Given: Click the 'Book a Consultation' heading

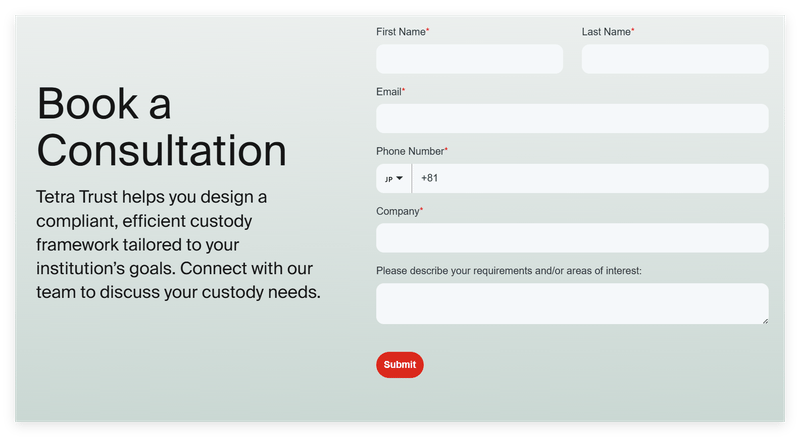Looking at the screenshot, I should (x=161, y=126).
